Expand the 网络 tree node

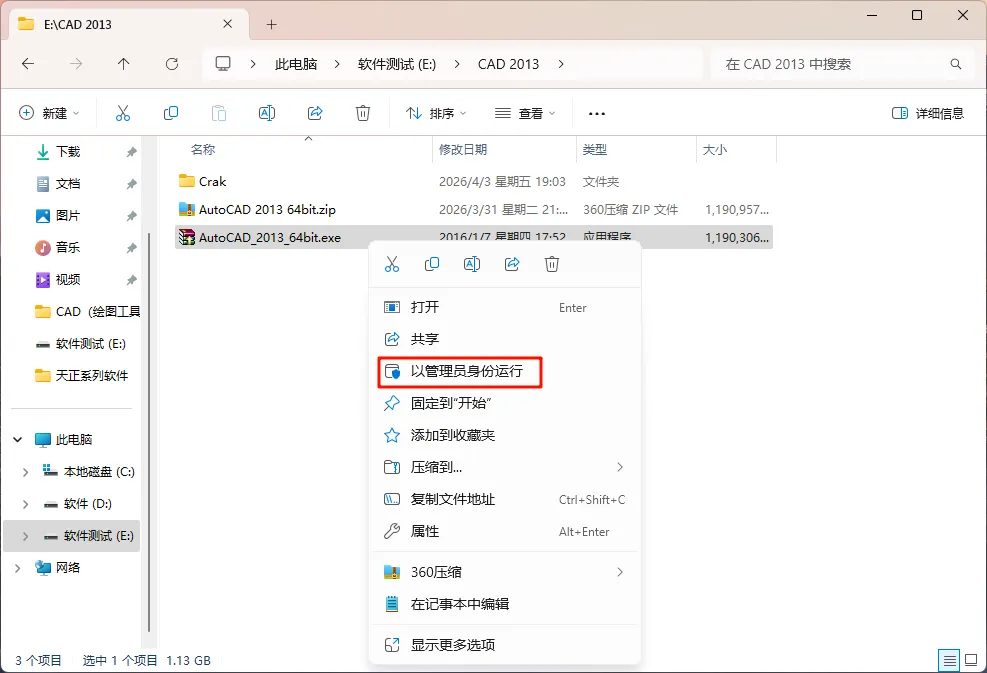point(18,568)
